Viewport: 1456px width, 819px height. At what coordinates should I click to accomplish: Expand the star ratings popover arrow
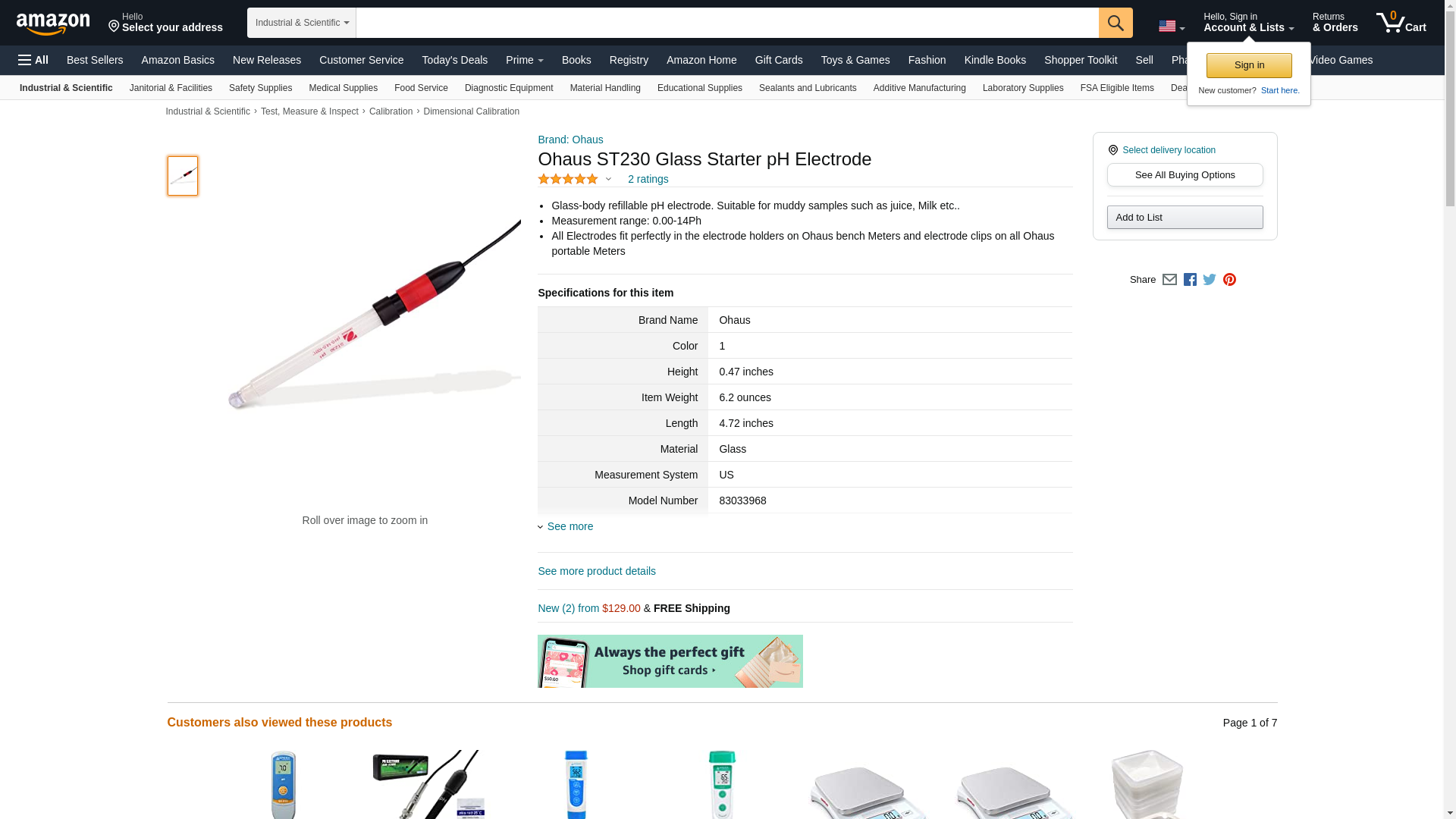click(608, 180)
